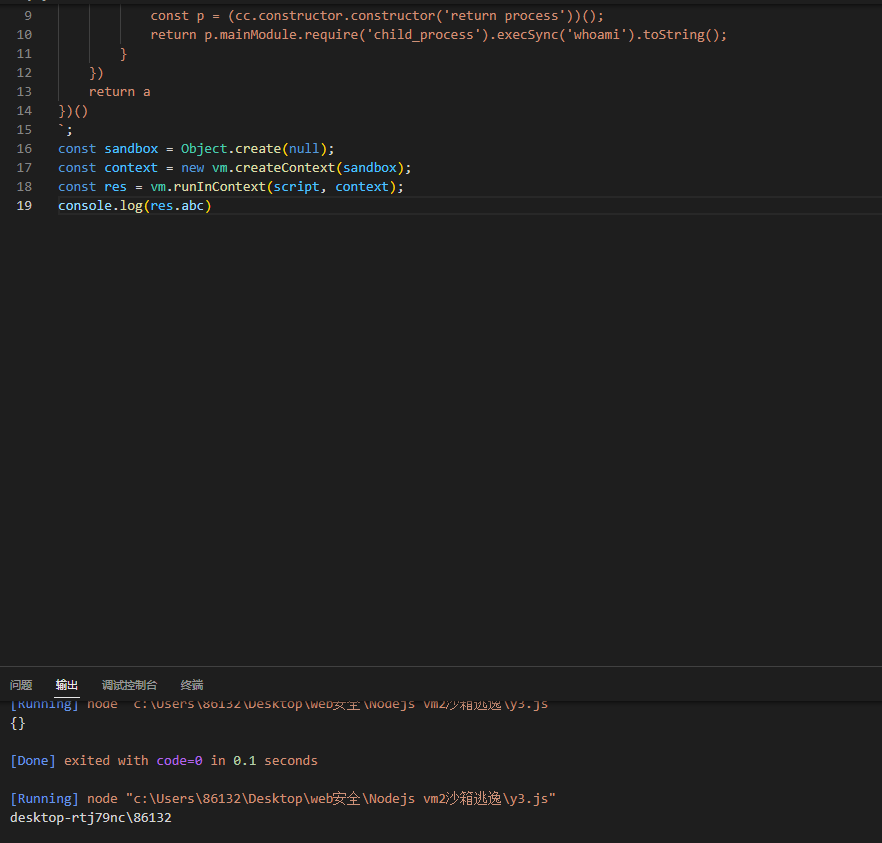Click 'sandbox' variable declaration on line 16
Image resolution: width=882 pixels, height=843 pixels.
[x=131, y=149]
